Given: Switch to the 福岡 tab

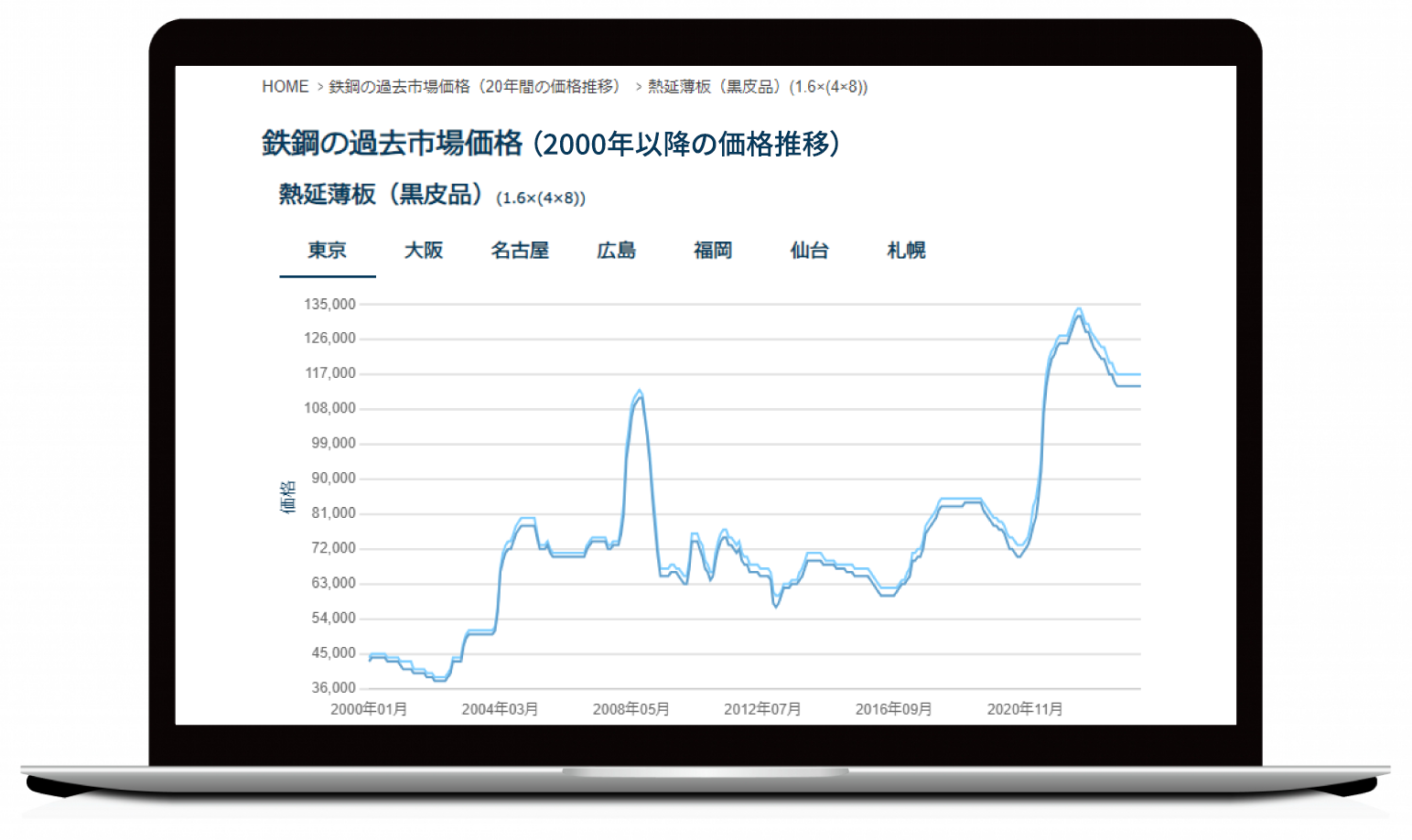Looking at the screenshot, I should coord(713,251).
